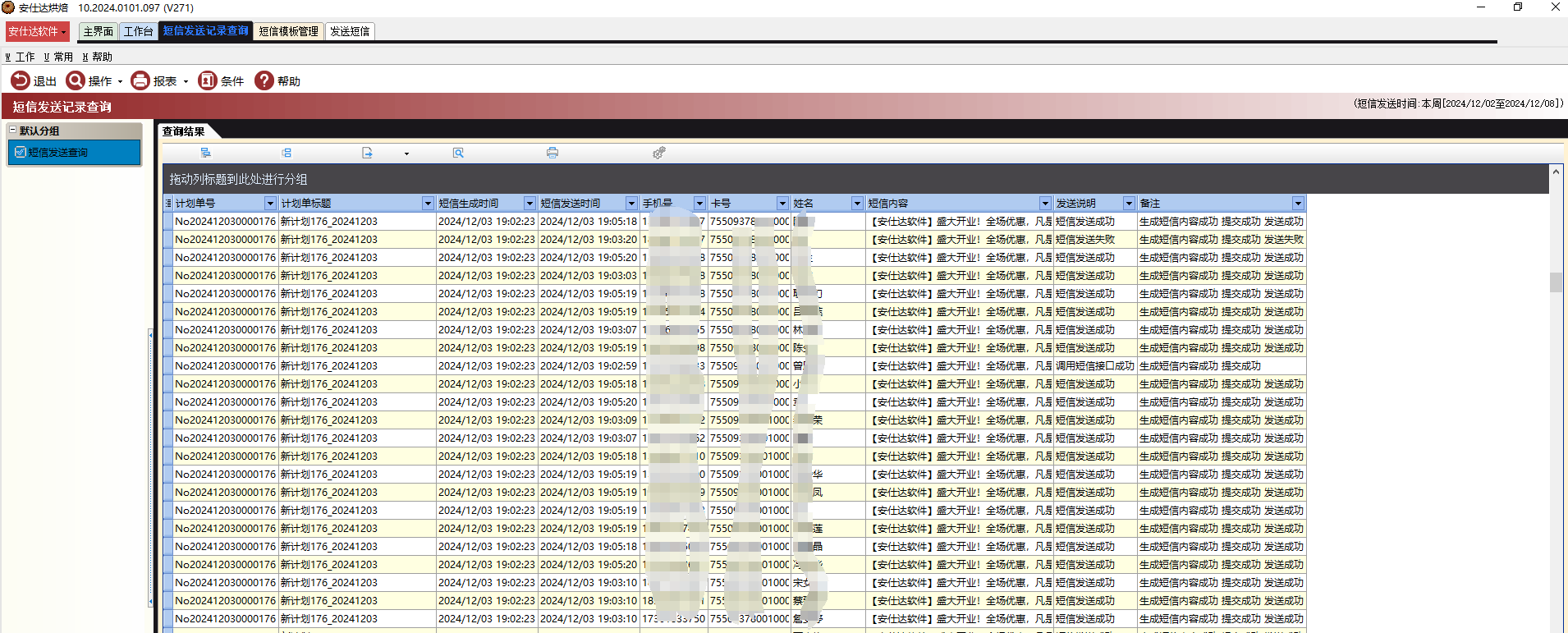Viewport: 1568px width, 633px height.
Task: Click the vertical scrollbar thumb on the right edge
Action: (x=1556, y=282)
